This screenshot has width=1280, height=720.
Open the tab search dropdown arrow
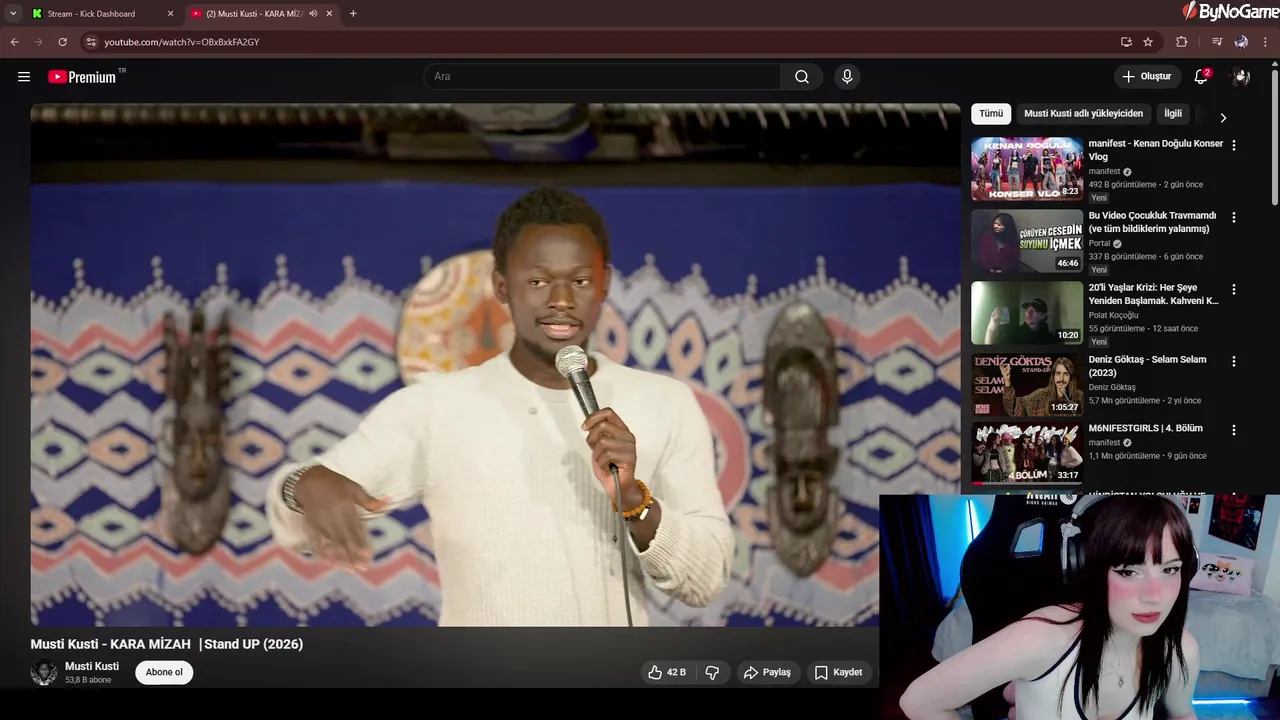[13, 14]
